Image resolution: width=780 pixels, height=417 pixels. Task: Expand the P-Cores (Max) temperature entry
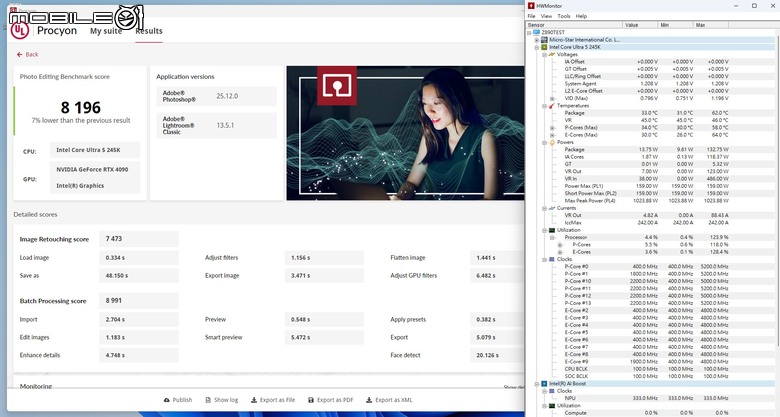(552, 128)
